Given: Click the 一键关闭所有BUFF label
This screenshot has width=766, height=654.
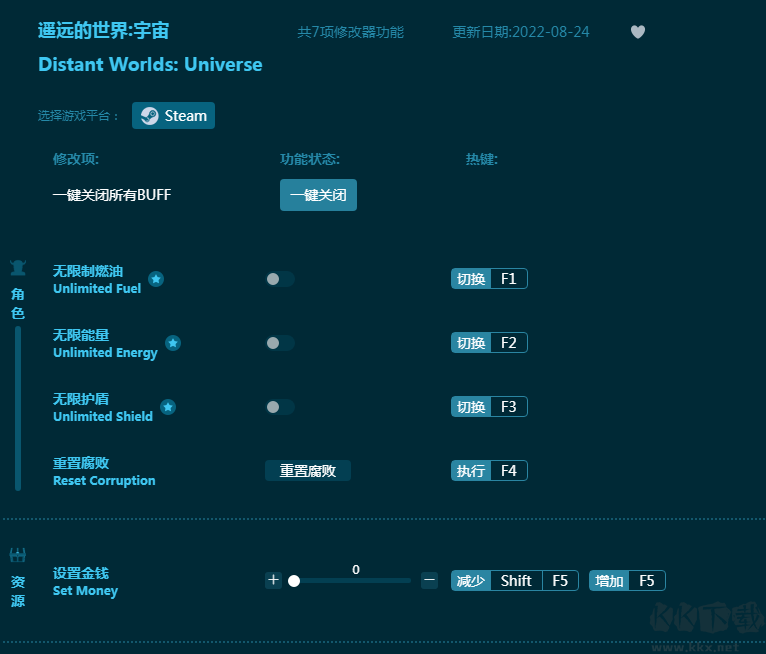Looking at the screenshot, I should coord(112,195).
